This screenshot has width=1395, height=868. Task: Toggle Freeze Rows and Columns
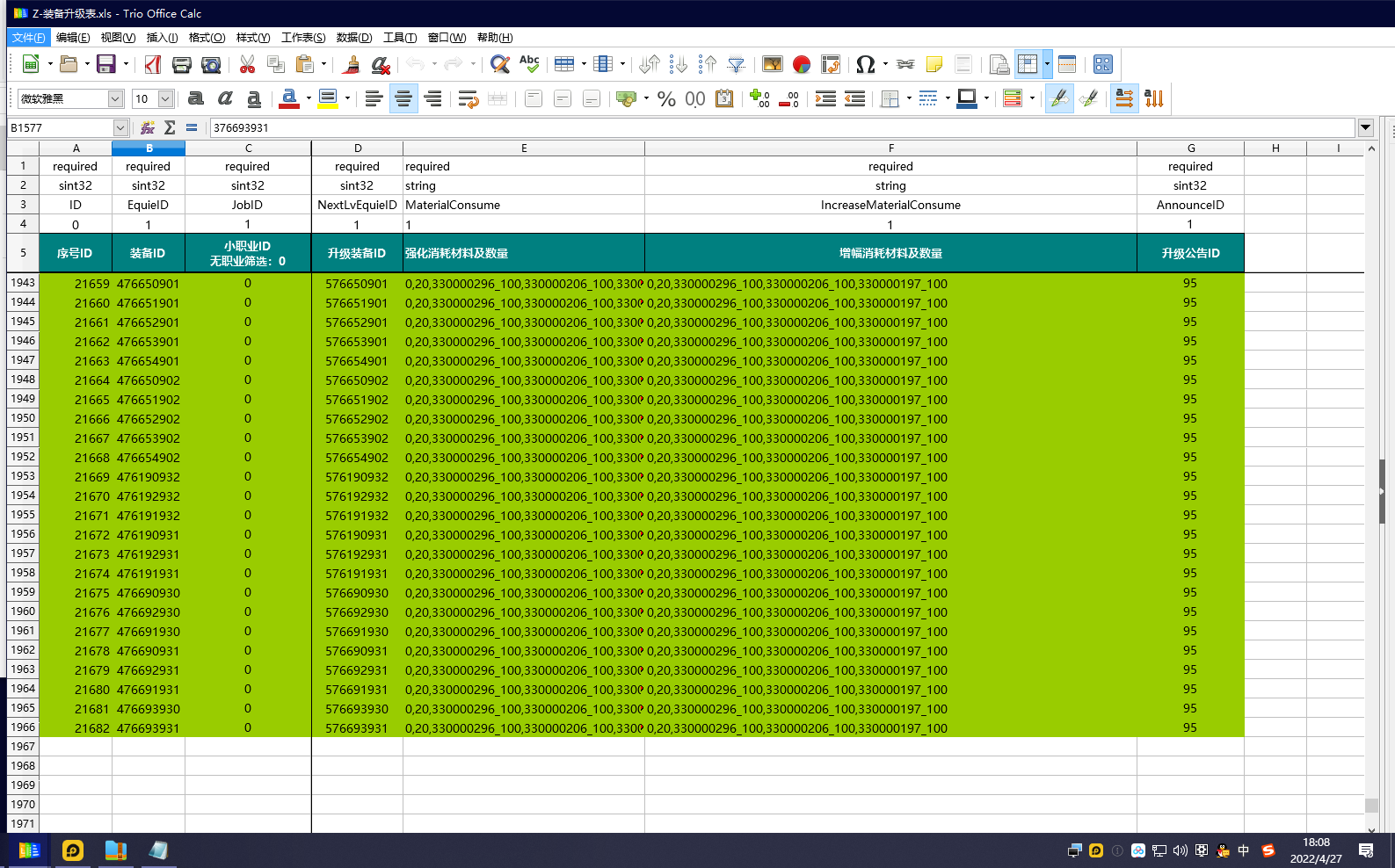(x=1028, y=64)
